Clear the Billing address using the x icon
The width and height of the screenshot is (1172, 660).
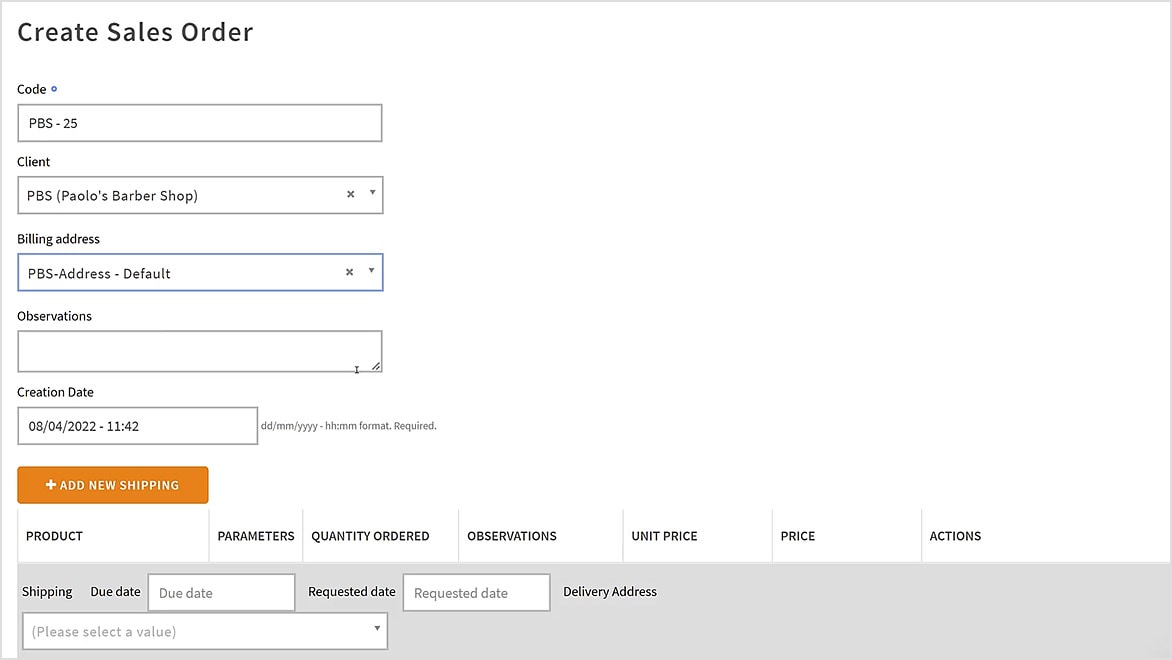pyautogui.click(x=349, y=271)
